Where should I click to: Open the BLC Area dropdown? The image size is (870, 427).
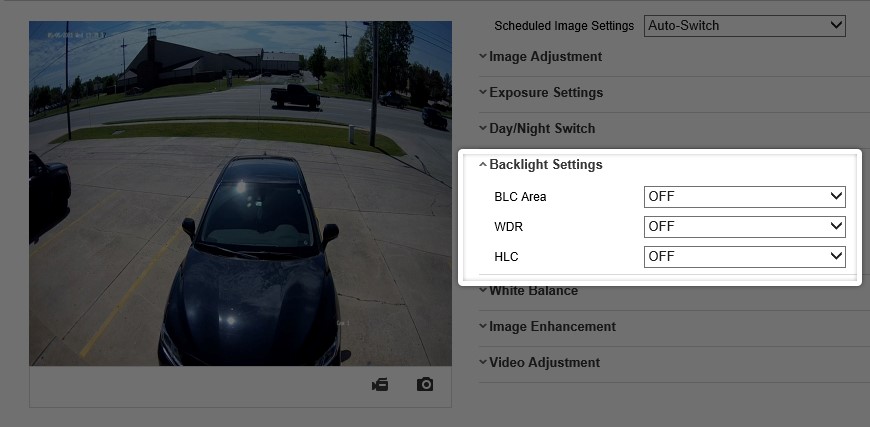(x=745, y=197)
